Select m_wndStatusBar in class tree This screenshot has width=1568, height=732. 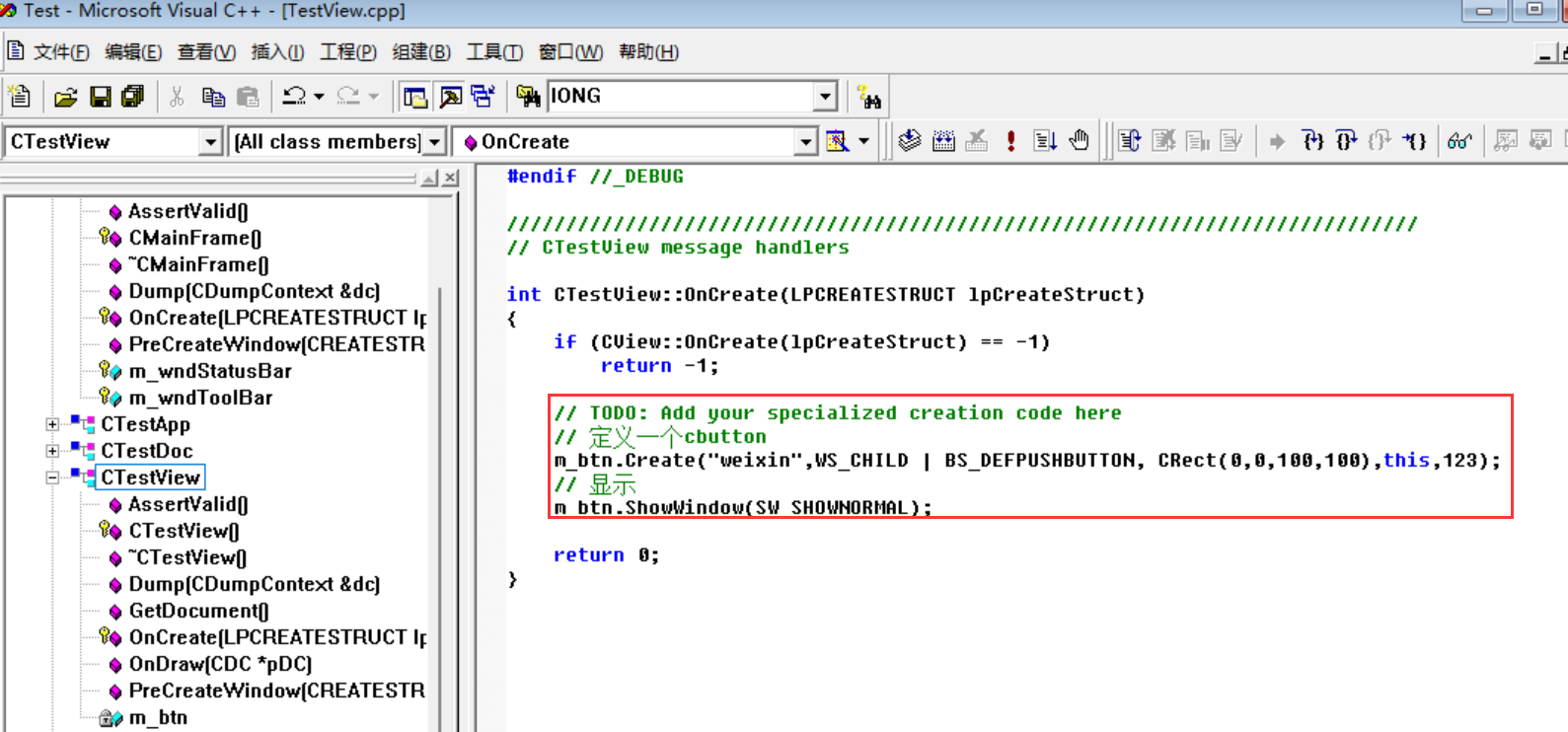point(210,371)
